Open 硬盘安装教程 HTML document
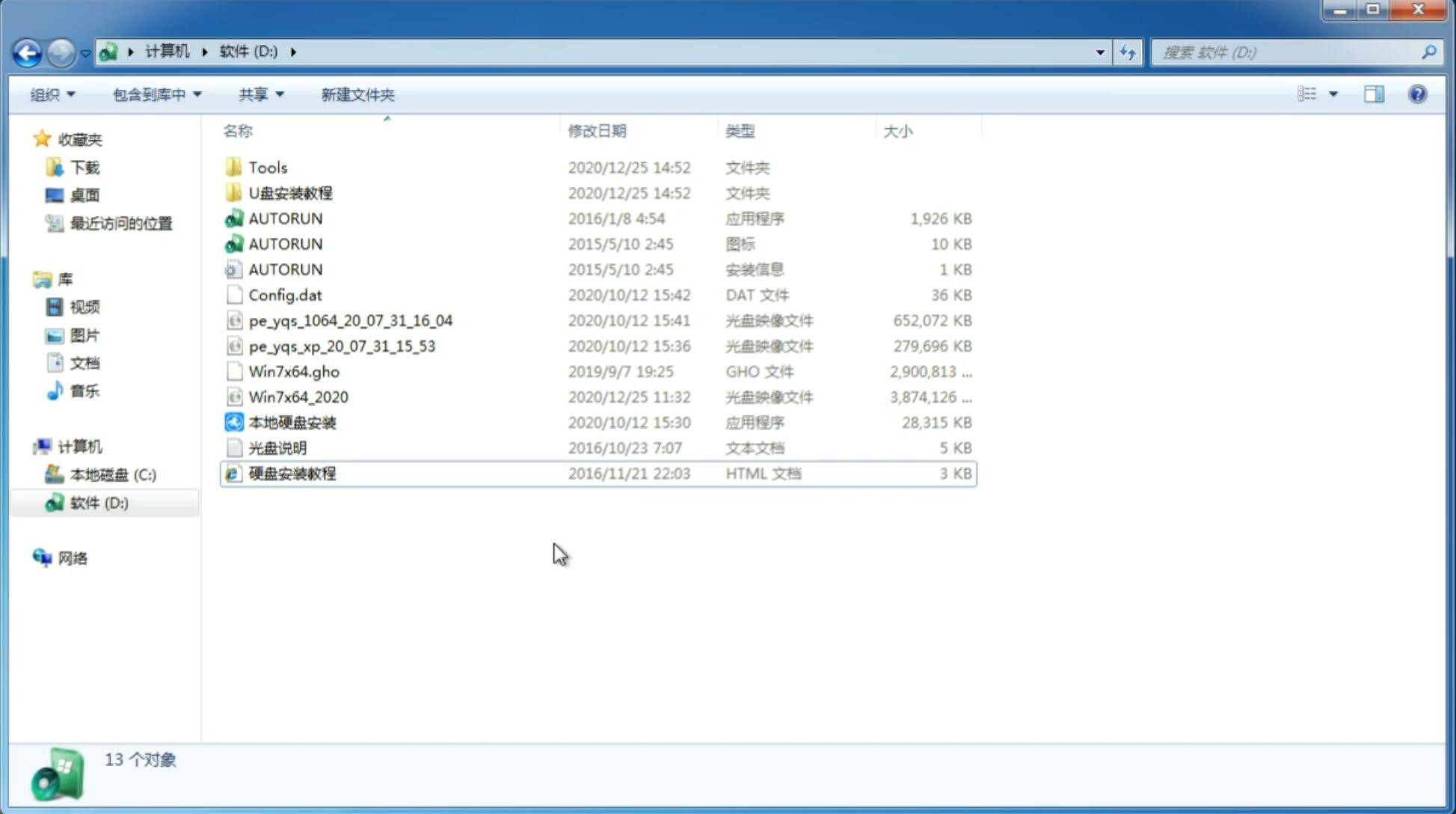Image resolution: width=1456 pixels, height=814 pixels. 291,473
